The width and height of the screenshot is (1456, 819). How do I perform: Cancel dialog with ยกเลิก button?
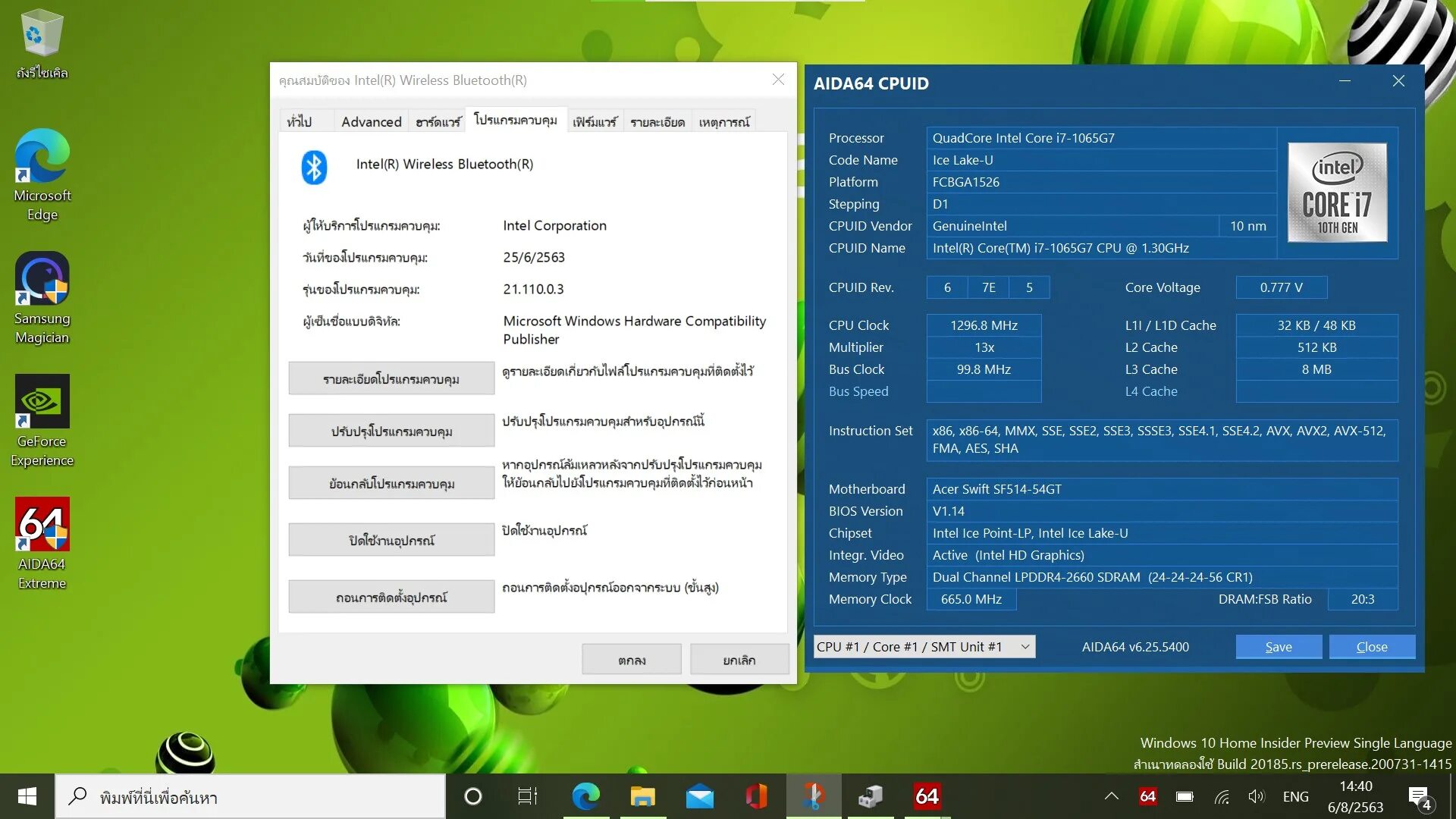(739, 660)
